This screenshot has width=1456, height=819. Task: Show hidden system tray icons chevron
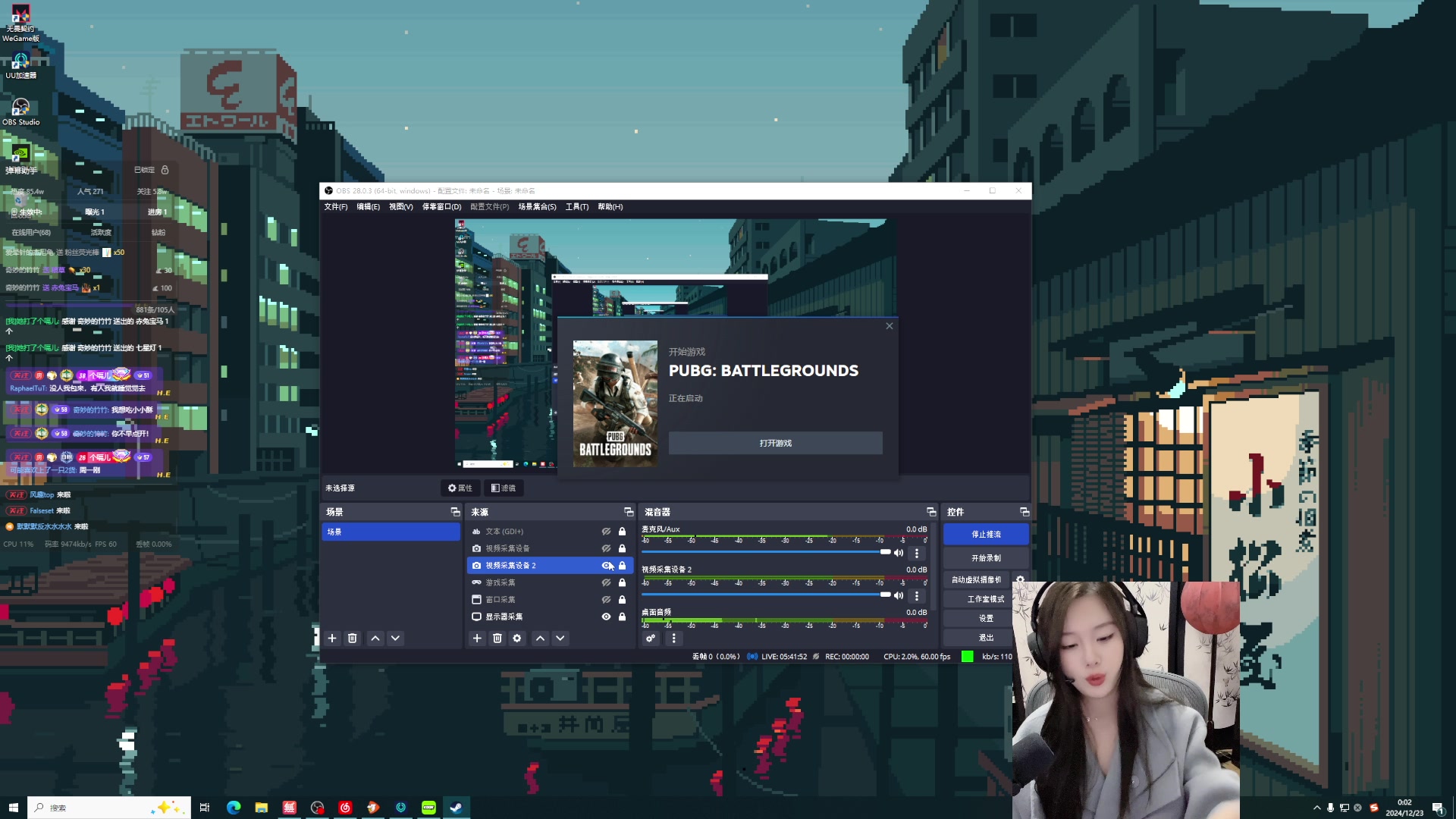pyautogui.click(x=1317, y=808)
